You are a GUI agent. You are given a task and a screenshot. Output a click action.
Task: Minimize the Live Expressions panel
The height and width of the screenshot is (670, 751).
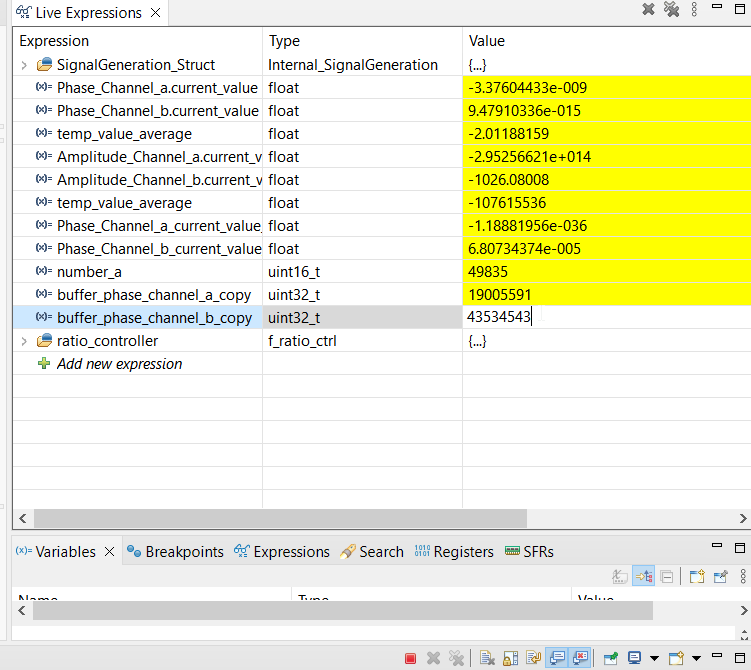717,6
